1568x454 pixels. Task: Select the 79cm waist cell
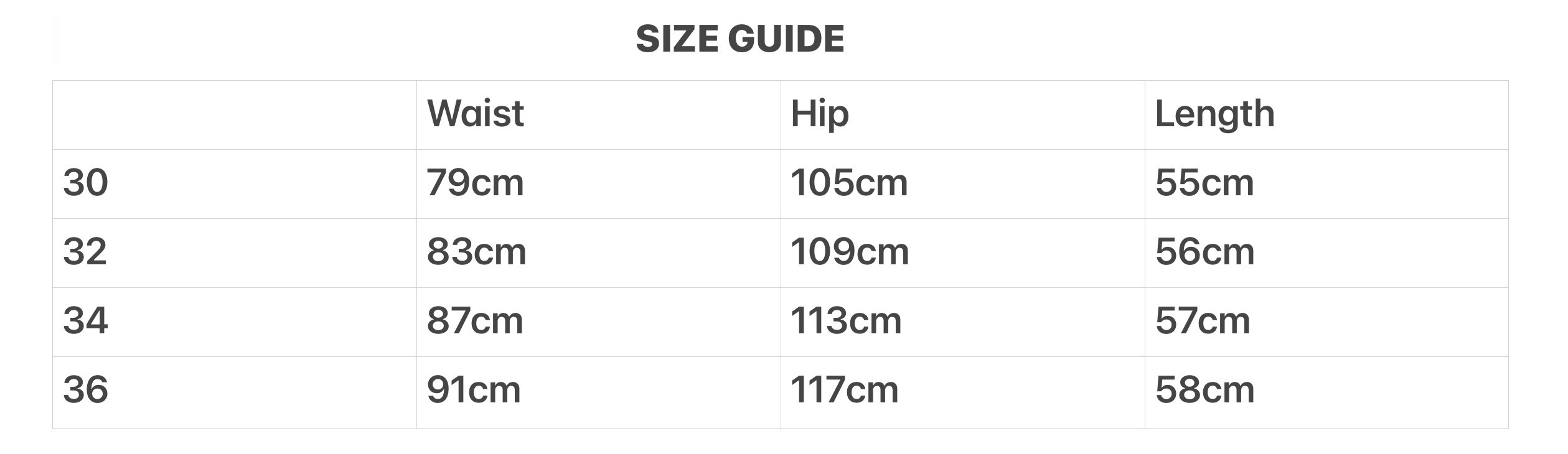476,183
